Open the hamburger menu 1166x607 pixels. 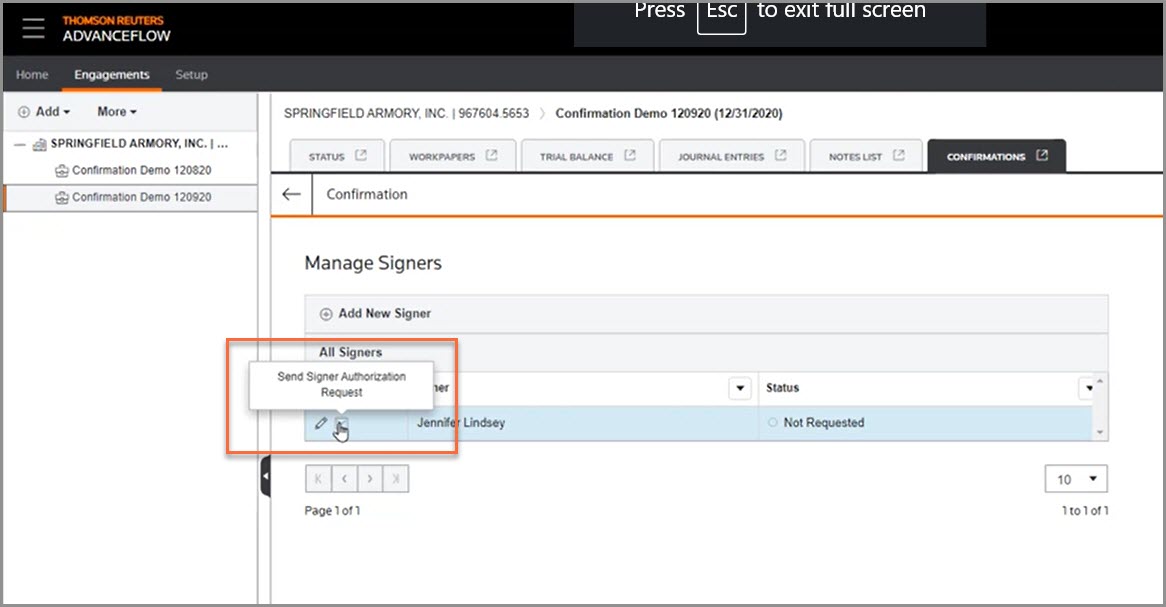[x=33, y=27]
